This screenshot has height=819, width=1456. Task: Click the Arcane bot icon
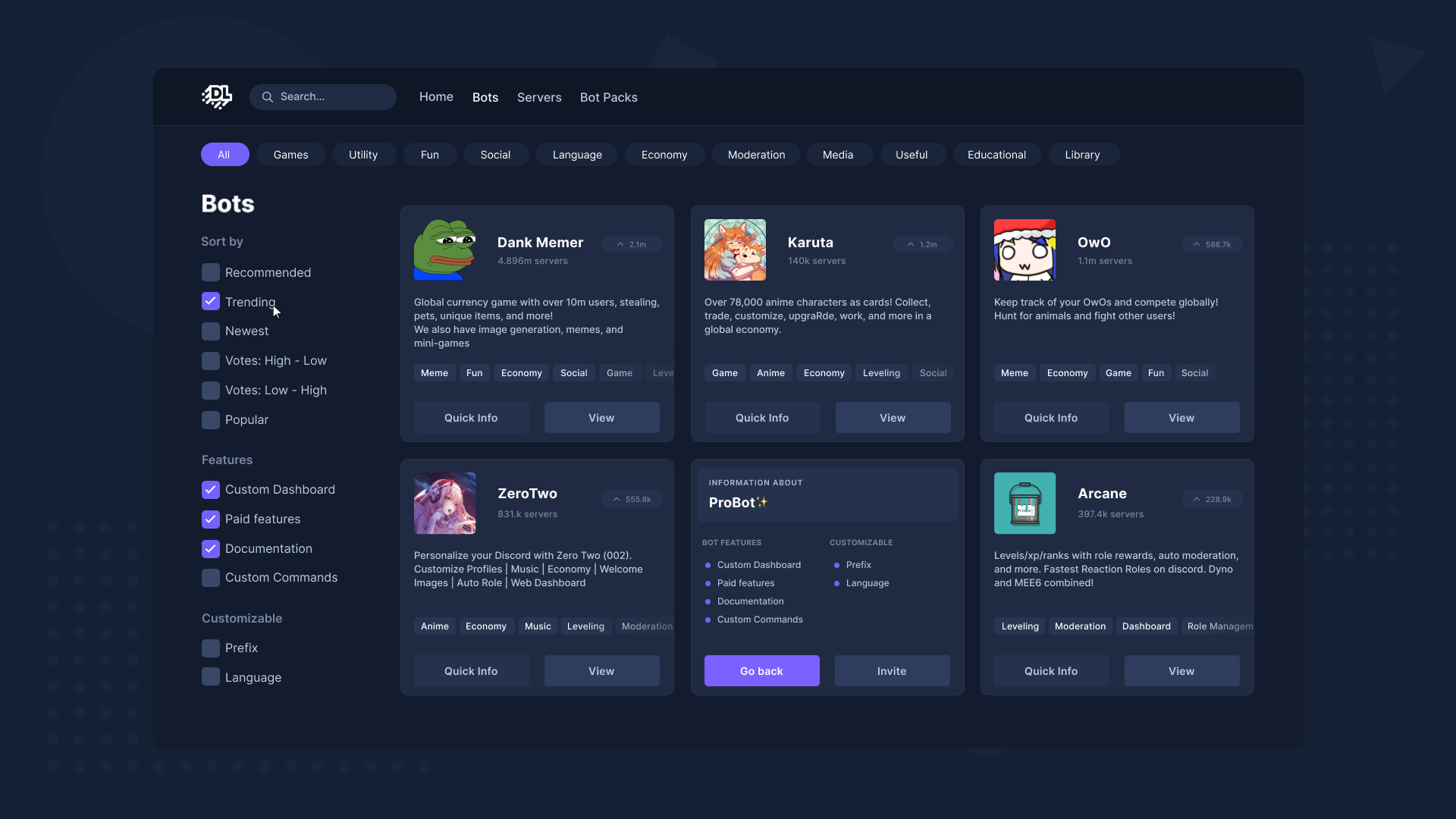coord(1025,502)
